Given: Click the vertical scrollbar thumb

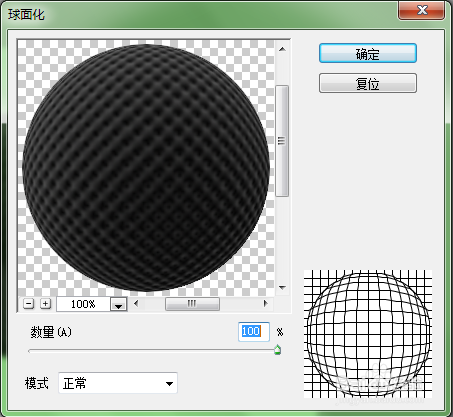Looking at the screenshot, I should [x=282, y=141].
